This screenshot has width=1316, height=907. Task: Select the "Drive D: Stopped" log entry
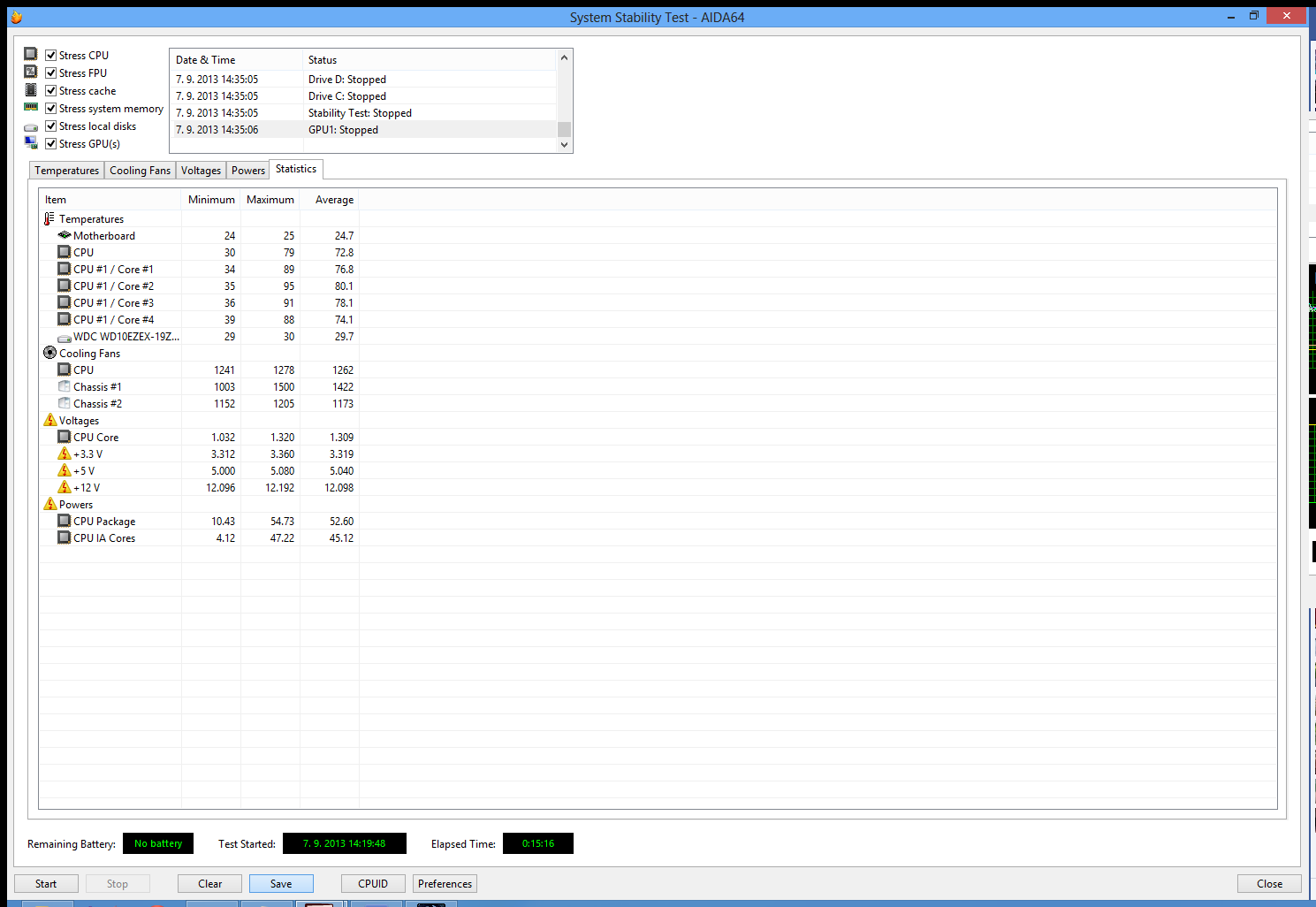(363, 80)
